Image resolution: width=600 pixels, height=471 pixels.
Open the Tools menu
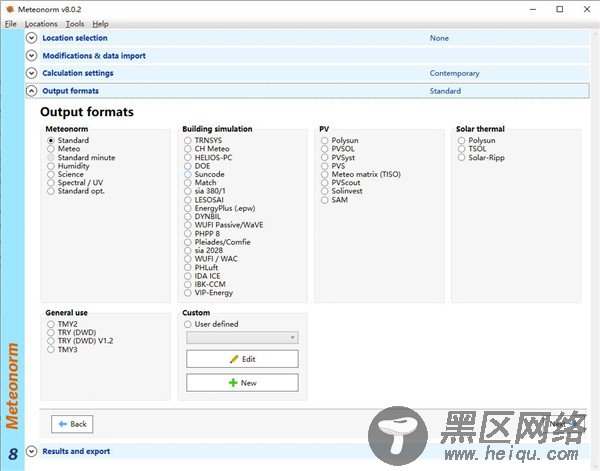click(x=75, y=24)
